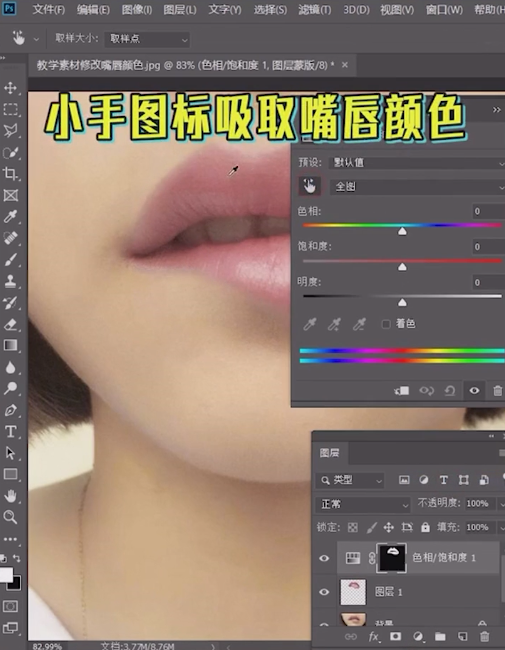Viewport: 505px width, 650px height.
Task: Lock all layer attributes
Action: (x=425, y=527)
